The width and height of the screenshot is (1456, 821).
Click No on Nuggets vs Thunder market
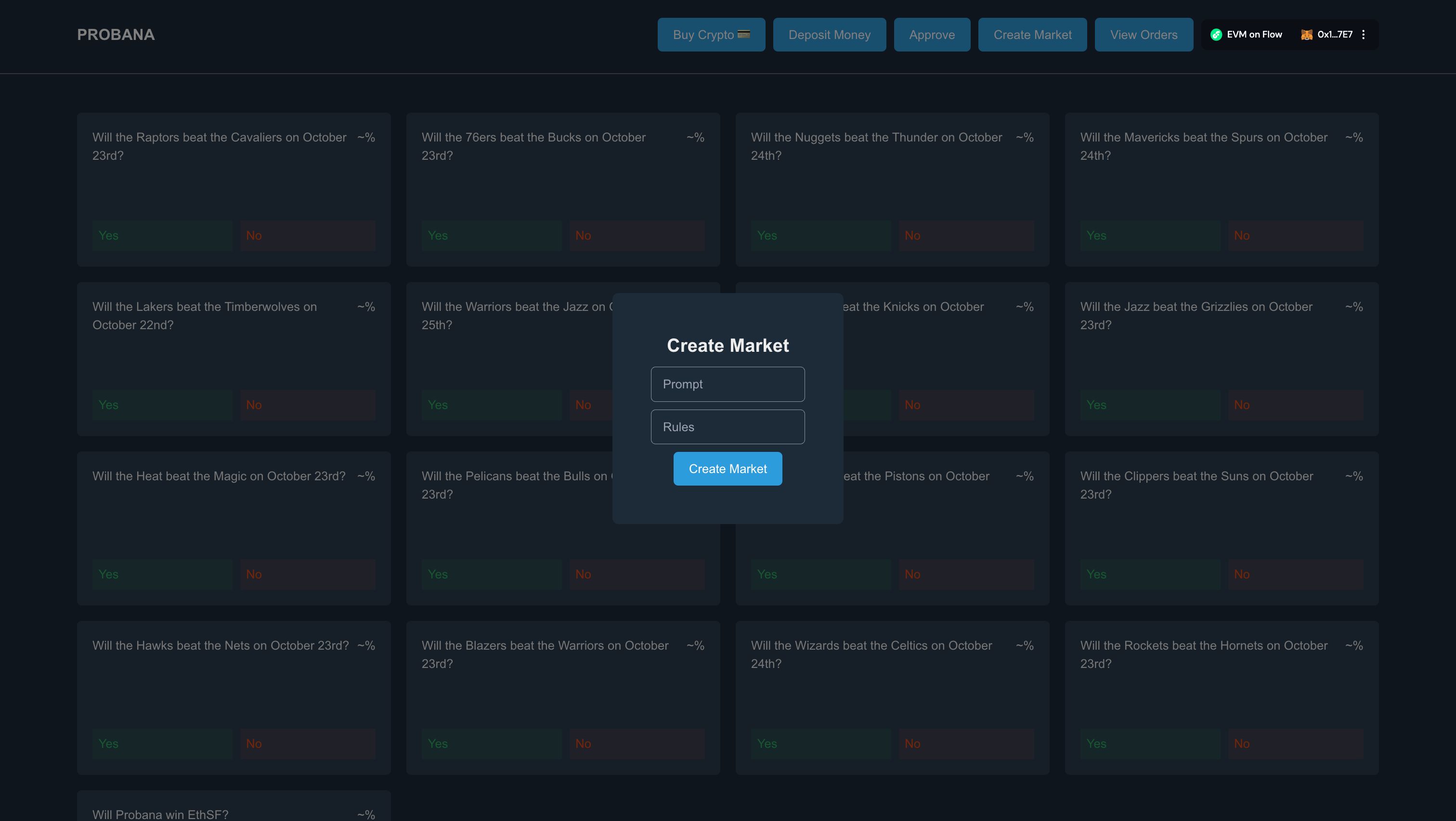pos(966,236)
